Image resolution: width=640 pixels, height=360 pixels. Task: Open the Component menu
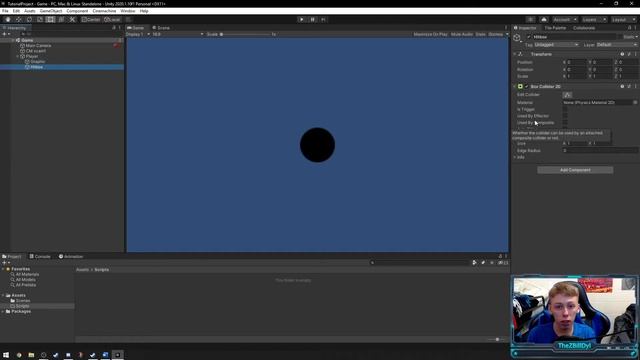coord(77,11)
